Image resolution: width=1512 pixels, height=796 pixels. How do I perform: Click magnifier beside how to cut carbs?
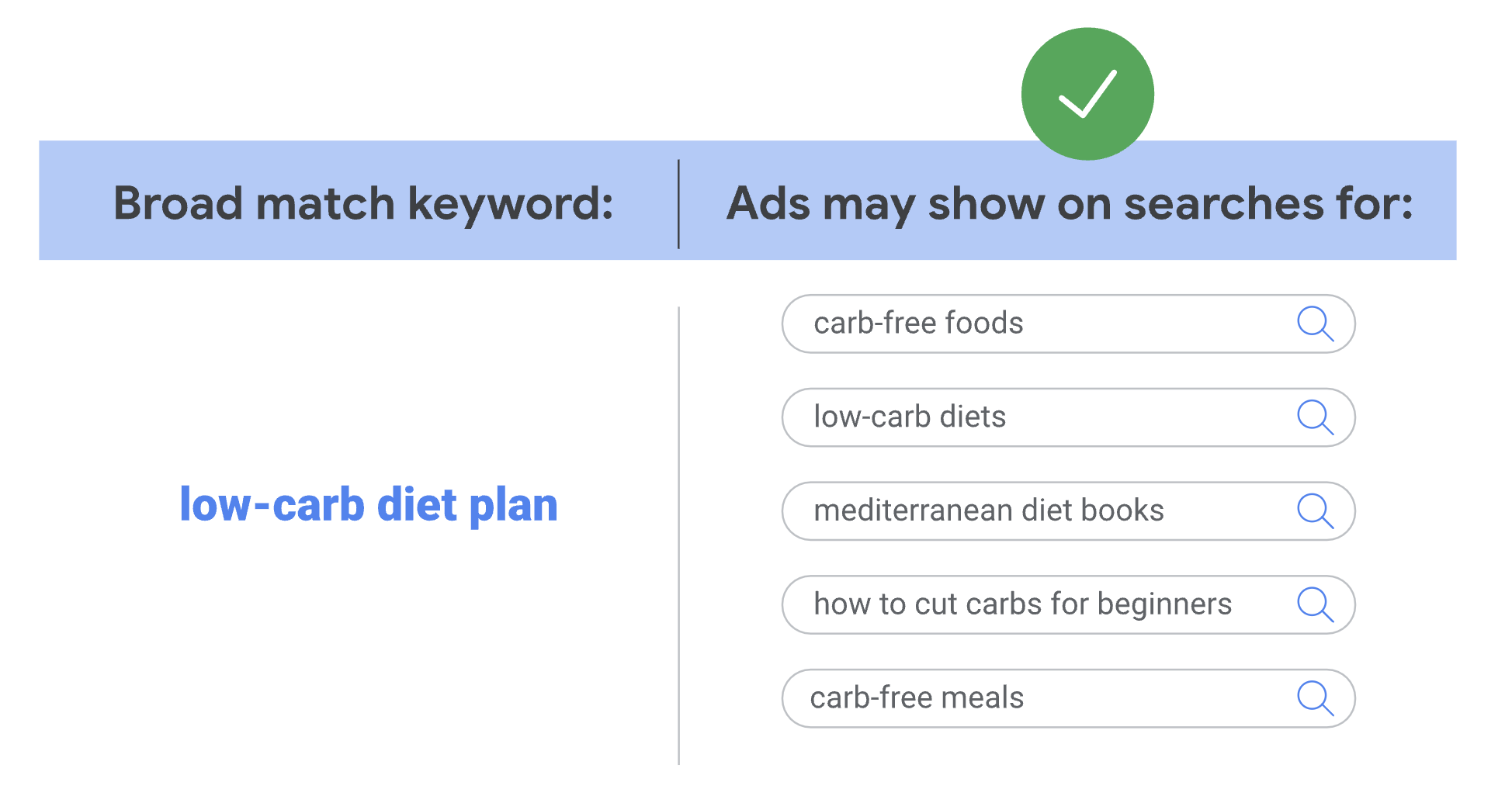pos(1315,604)
